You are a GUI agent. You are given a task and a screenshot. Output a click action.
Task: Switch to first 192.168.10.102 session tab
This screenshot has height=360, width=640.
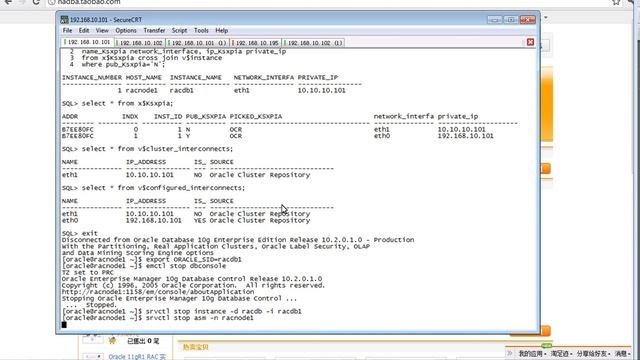pyautogui.click(x=140, y=42)
